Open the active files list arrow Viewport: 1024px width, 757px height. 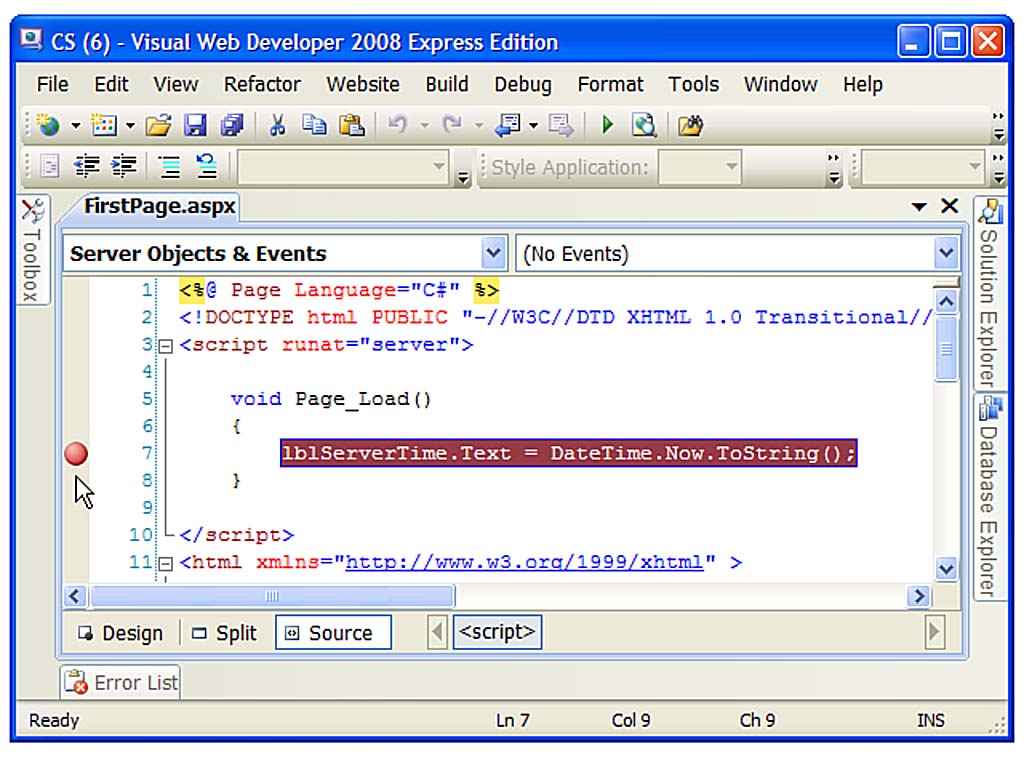[919, 207]
